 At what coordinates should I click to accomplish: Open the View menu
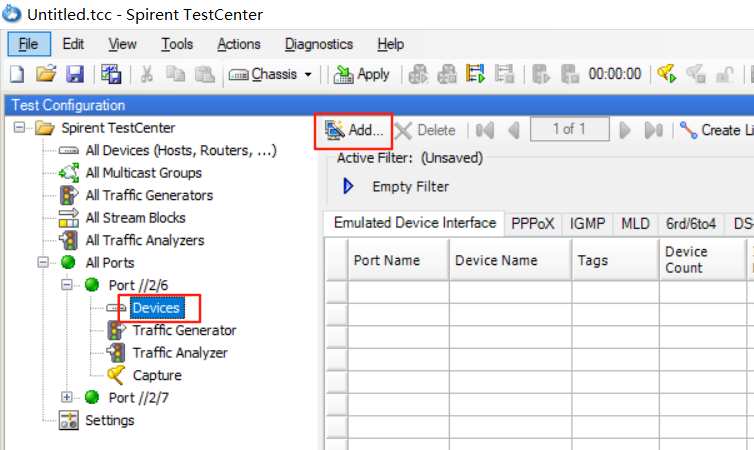point(122,44)
